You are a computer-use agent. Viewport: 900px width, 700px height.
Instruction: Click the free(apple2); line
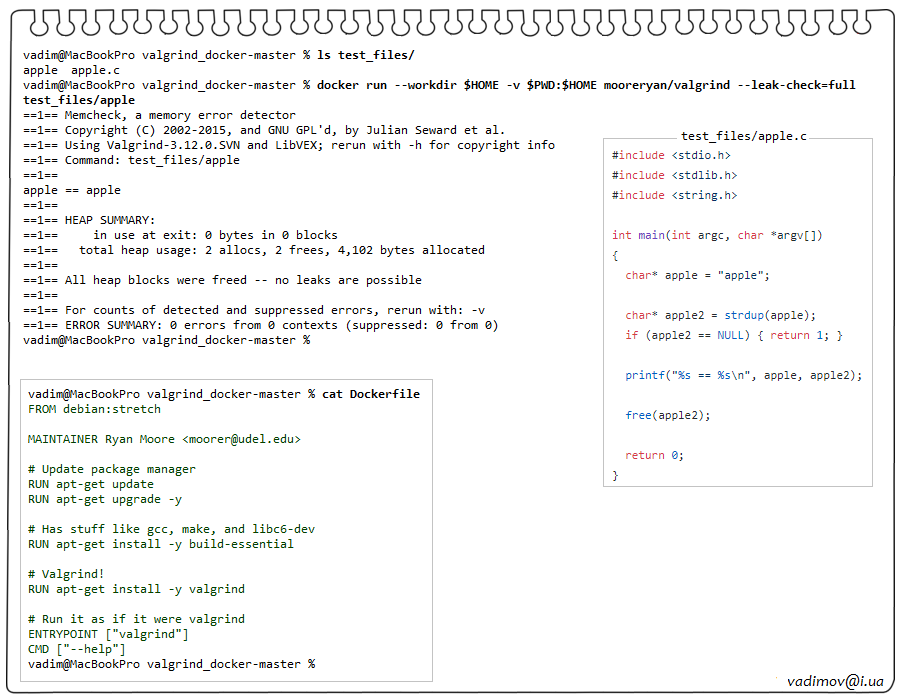(668, 415)
